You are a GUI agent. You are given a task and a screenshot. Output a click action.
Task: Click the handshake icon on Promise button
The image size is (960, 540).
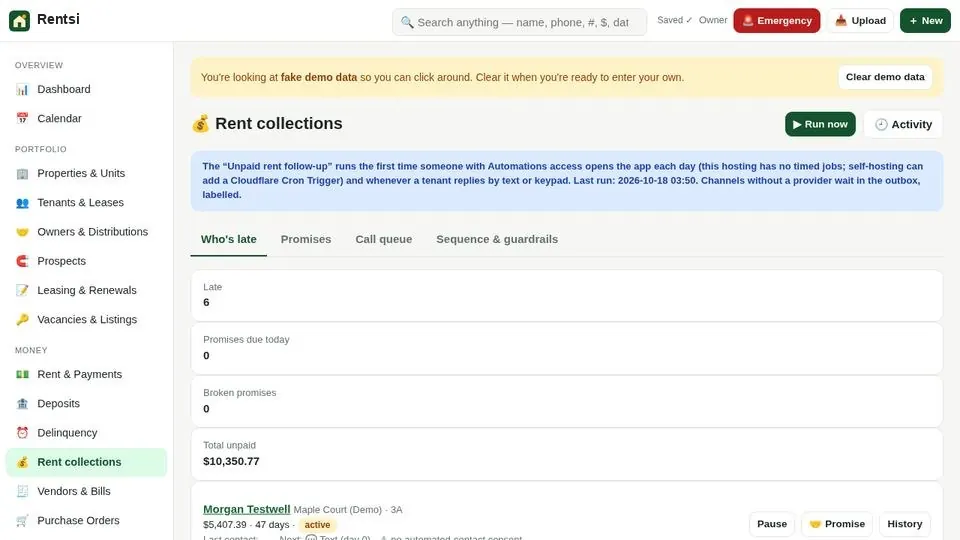pos(815,524)
